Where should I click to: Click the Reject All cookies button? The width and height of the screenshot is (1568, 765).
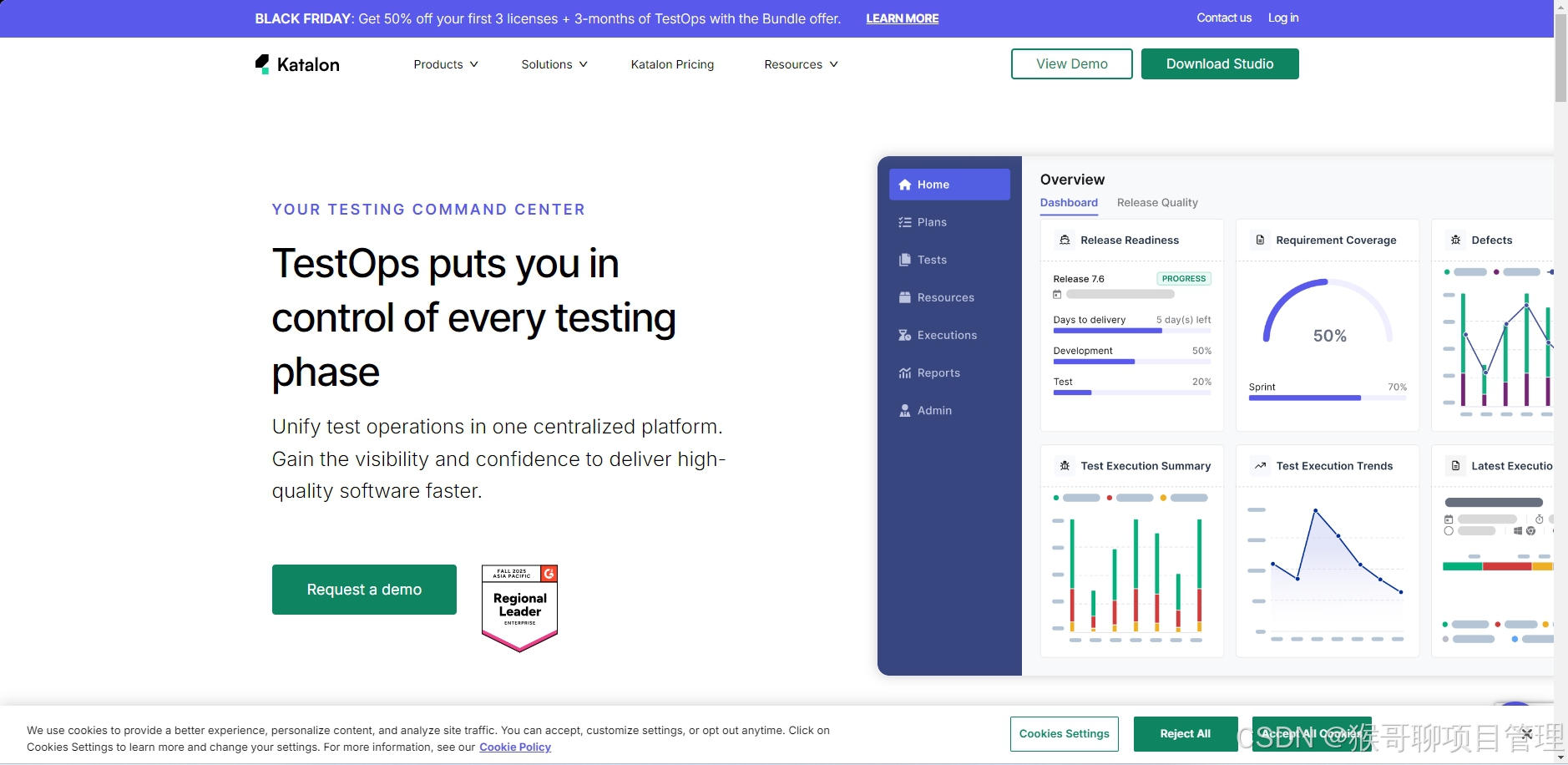click(x=1186, y=734)
